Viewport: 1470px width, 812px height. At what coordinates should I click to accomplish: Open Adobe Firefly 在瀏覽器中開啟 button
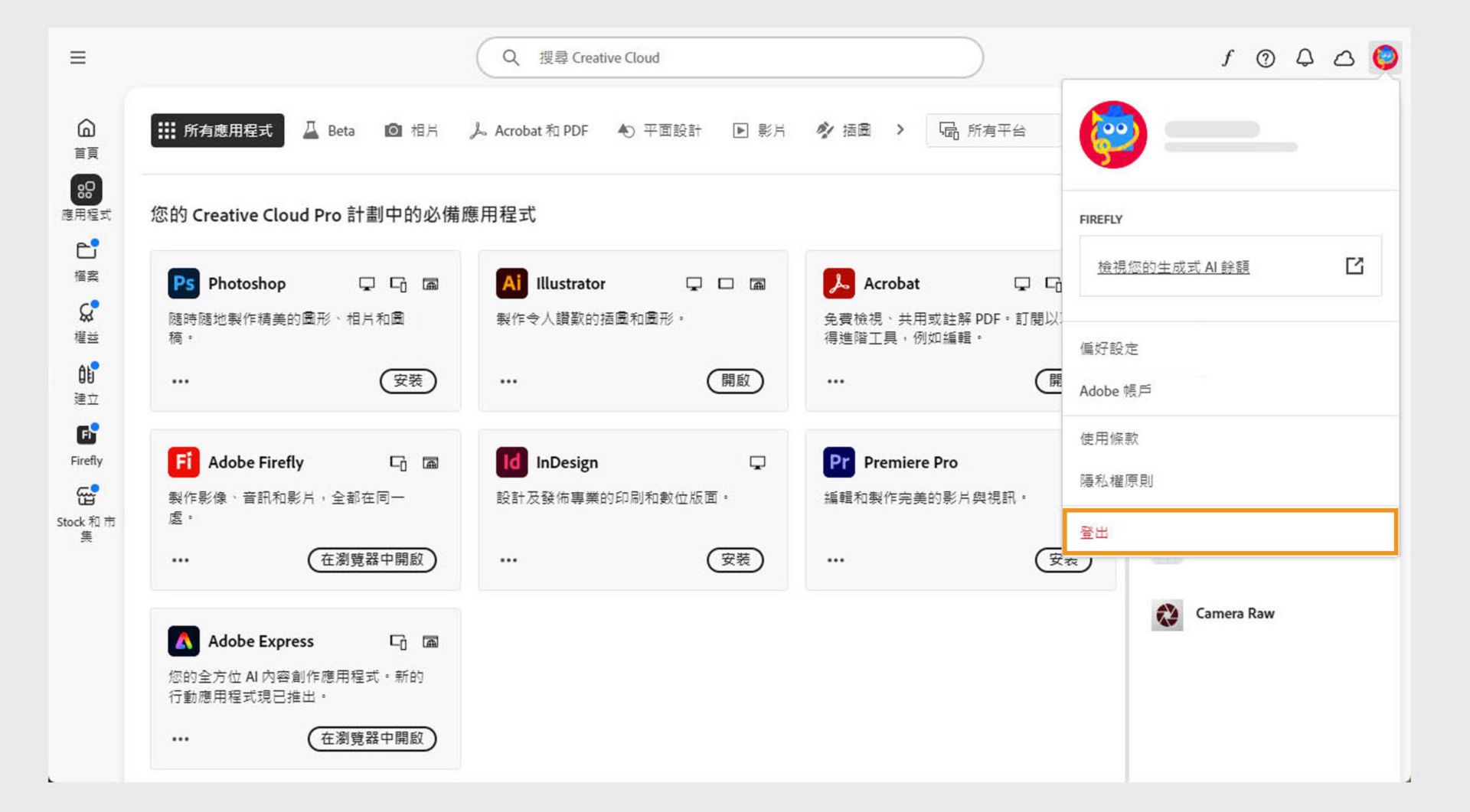[372, 560]
